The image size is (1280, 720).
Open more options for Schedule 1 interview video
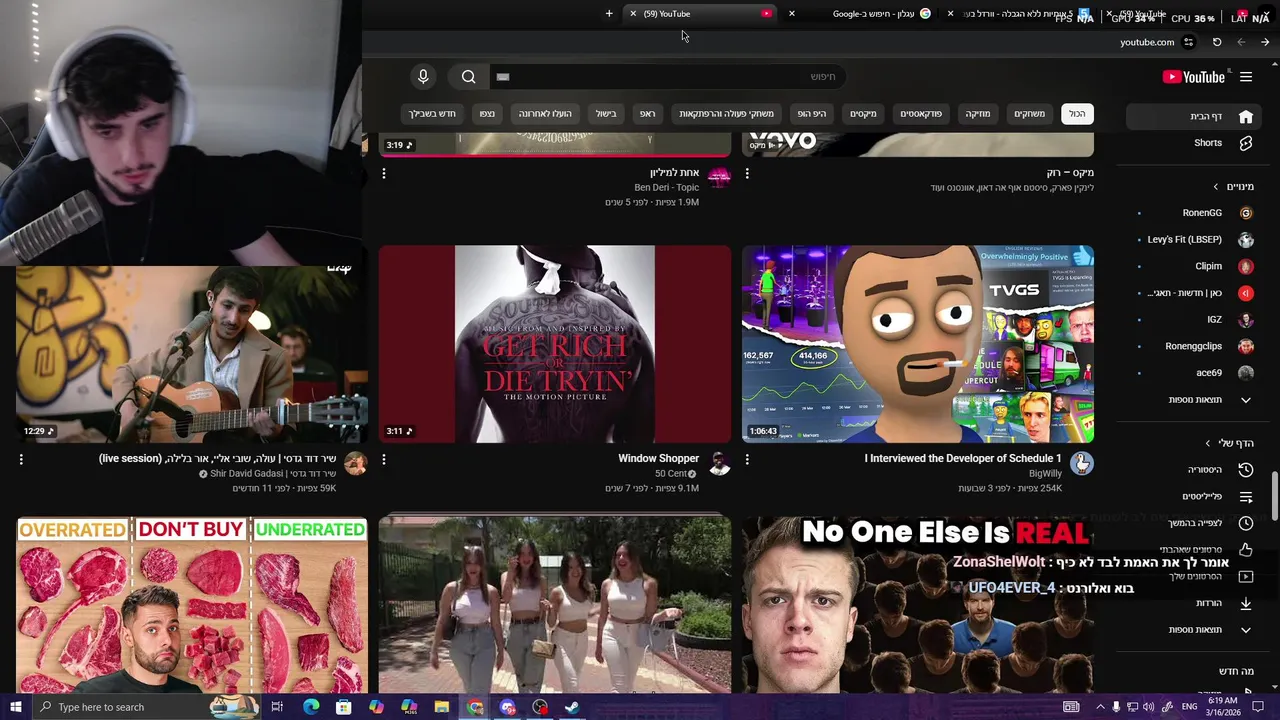747,459
